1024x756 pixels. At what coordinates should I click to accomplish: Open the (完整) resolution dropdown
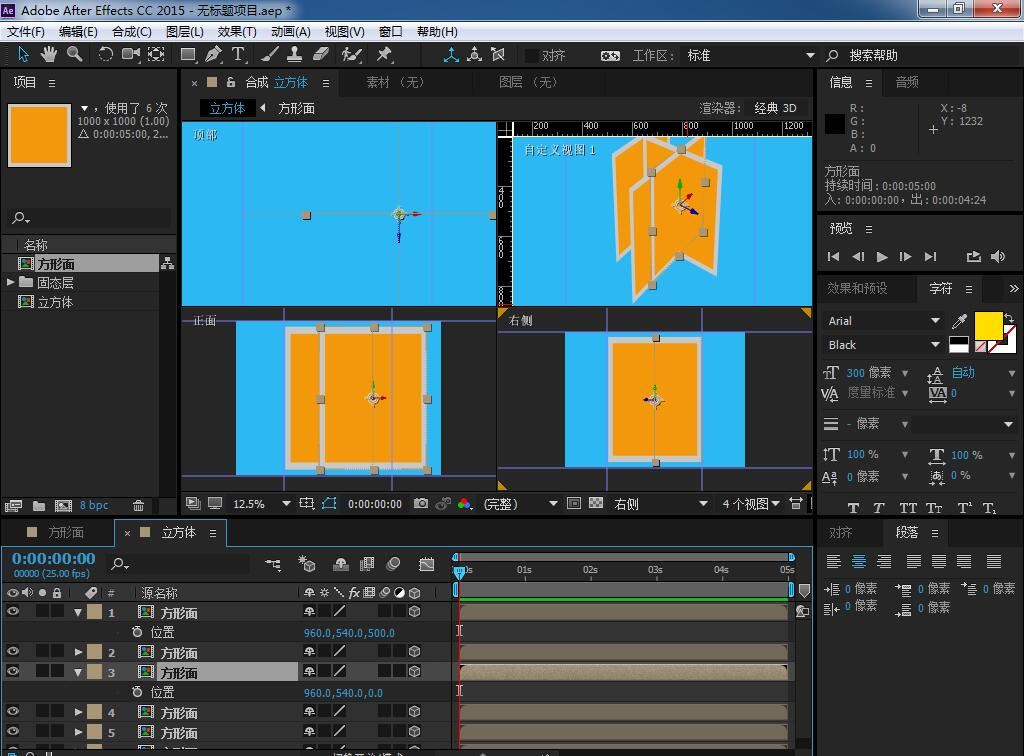click(520, 504)
